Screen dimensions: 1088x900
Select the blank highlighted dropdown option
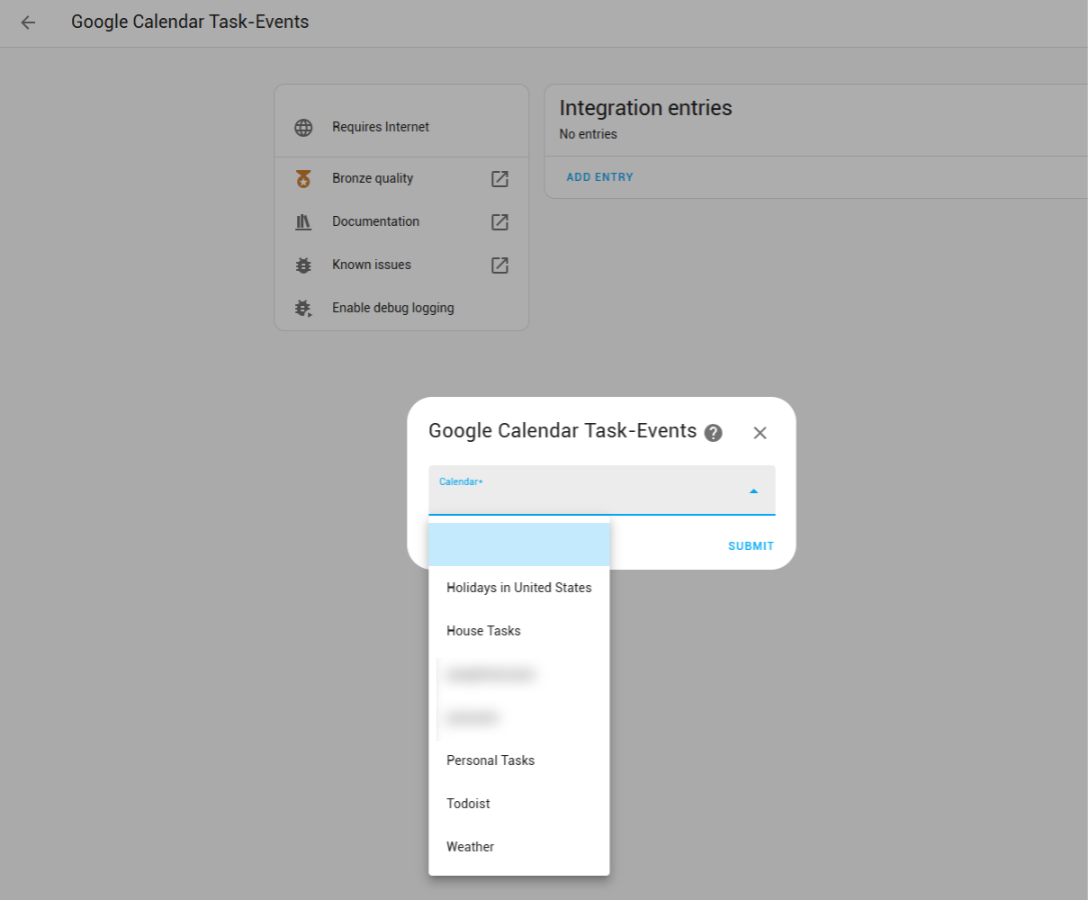(x=518, y=545)
